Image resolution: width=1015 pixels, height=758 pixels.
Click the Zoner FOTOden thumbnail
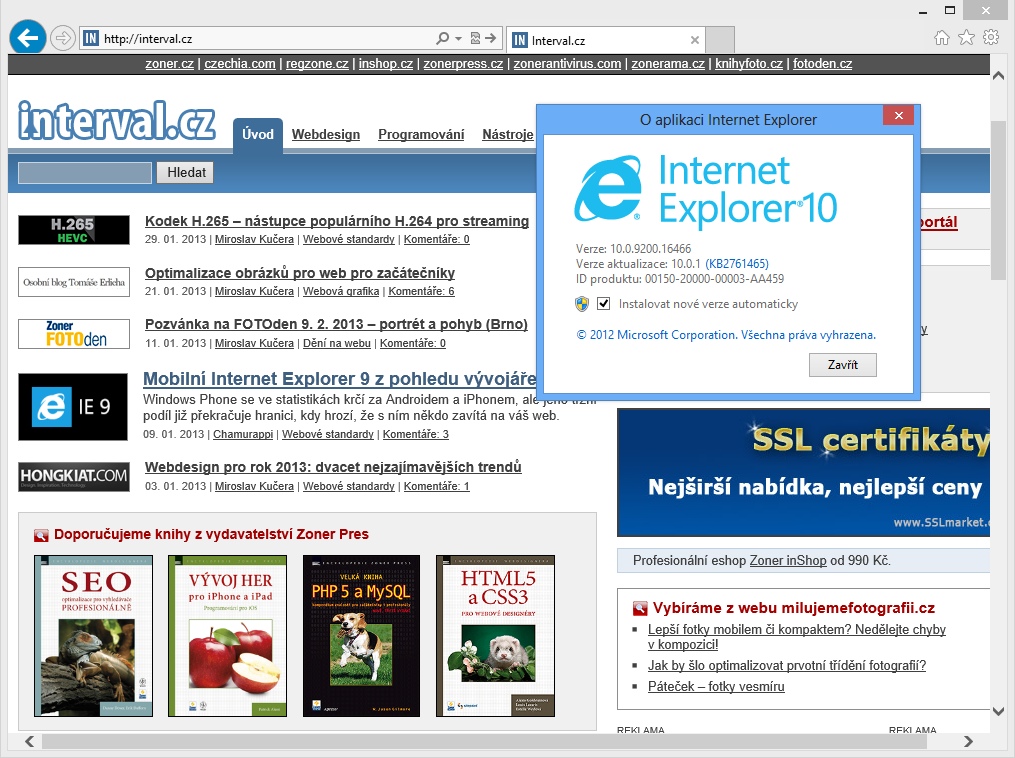click(74, 334)
